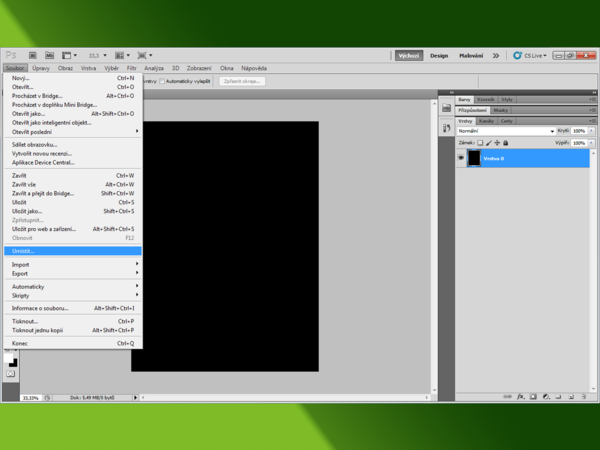Image resolution: width=600 pixels, height=450 pixels.
Task: Switch to the Design workspace
Action: (439, 56)
